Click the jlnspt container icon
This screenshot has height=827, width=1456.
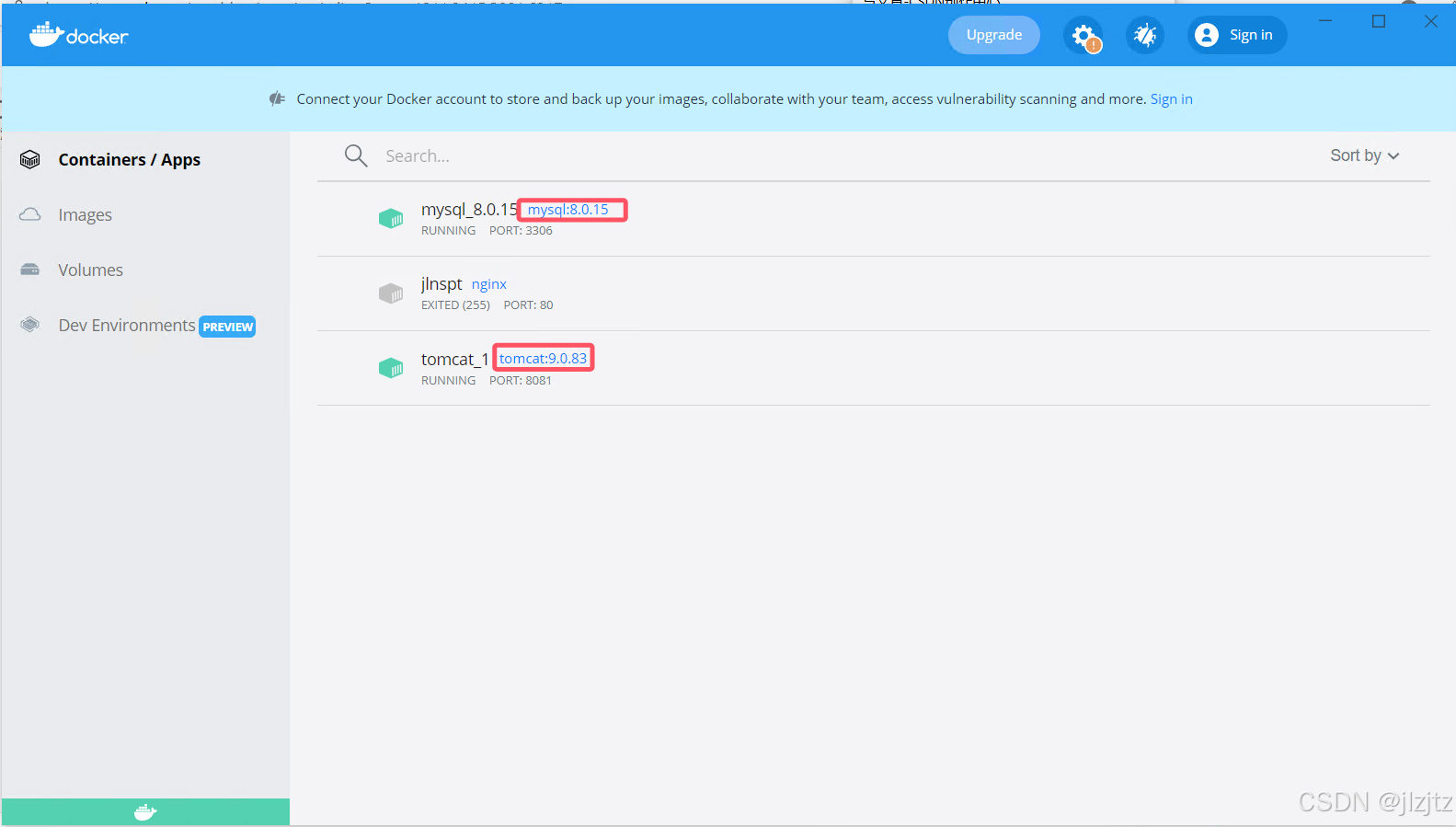click(x=391, y=293)
